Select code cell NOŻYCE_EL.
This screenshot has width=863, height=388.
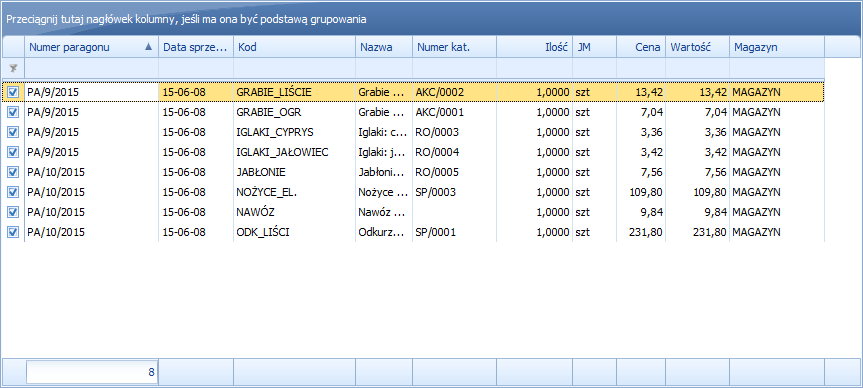click(295, 192)
